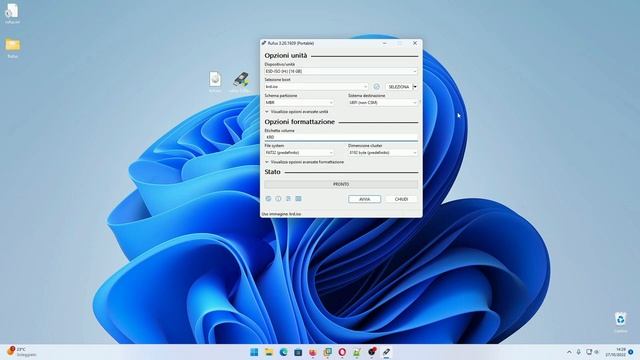
Task: Select the disc image desktop icon
Action: (215, 82)
